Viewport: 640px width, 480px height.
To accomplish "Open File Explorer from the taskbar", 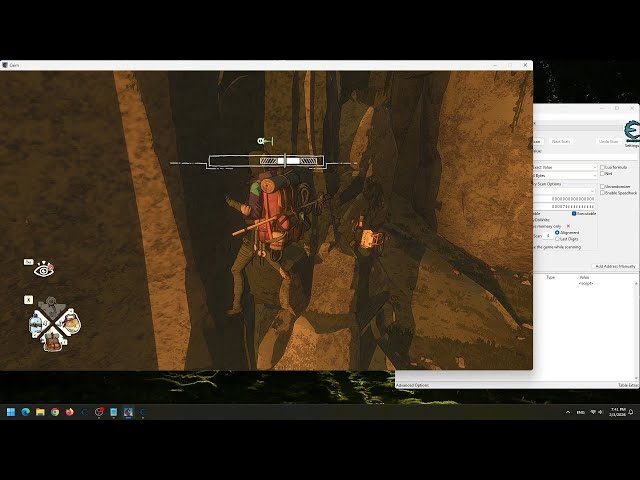I will pos(40,412).
